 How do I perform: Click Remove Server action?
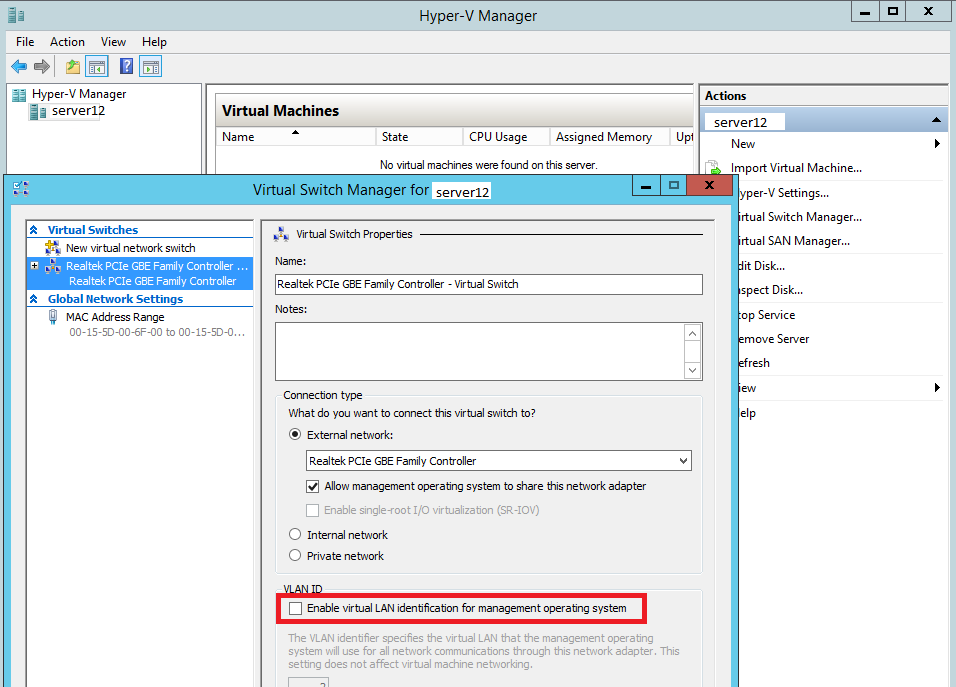coord(773,339)
